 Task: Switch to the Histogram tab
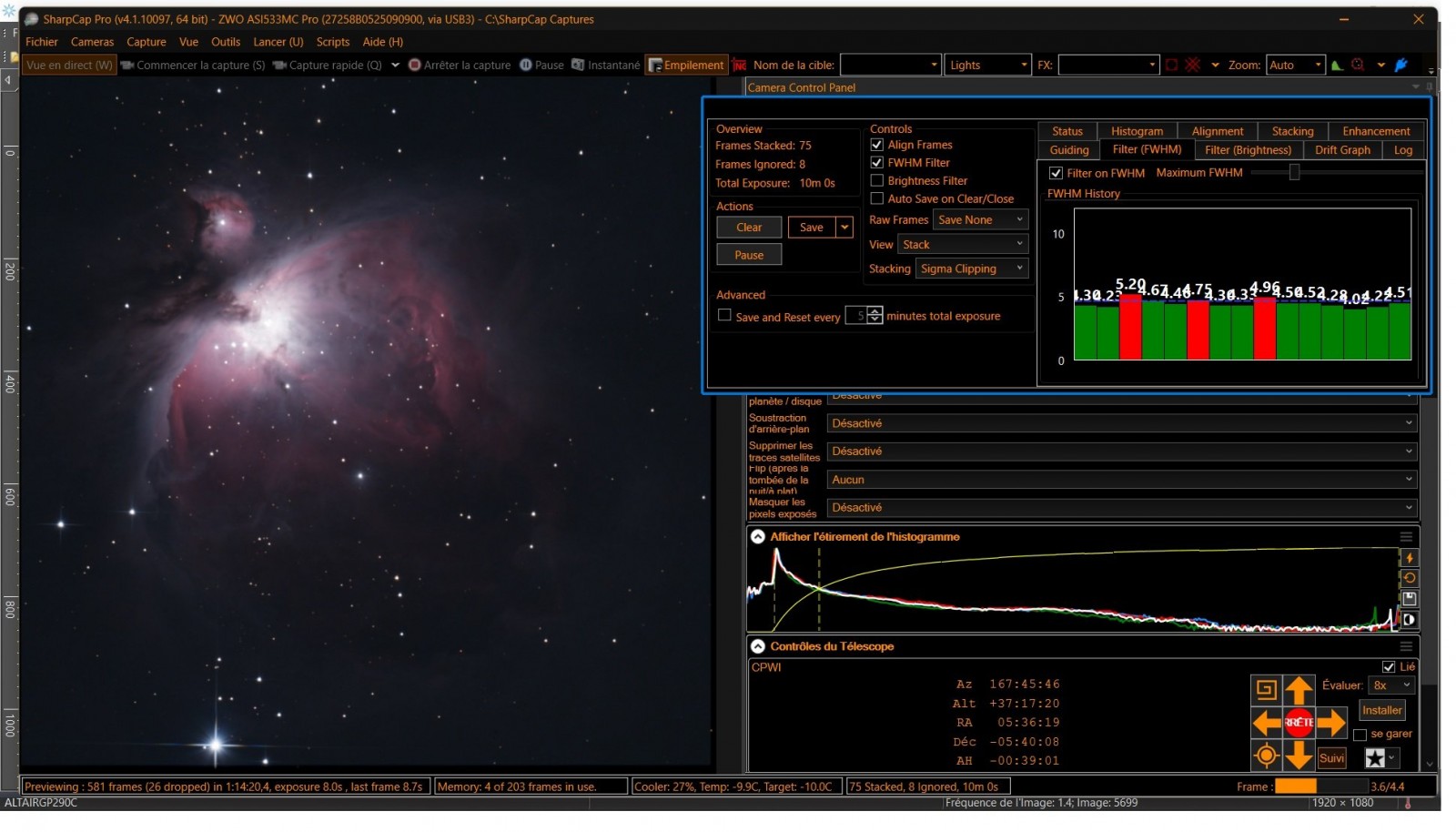click(x=1137, y=132)
